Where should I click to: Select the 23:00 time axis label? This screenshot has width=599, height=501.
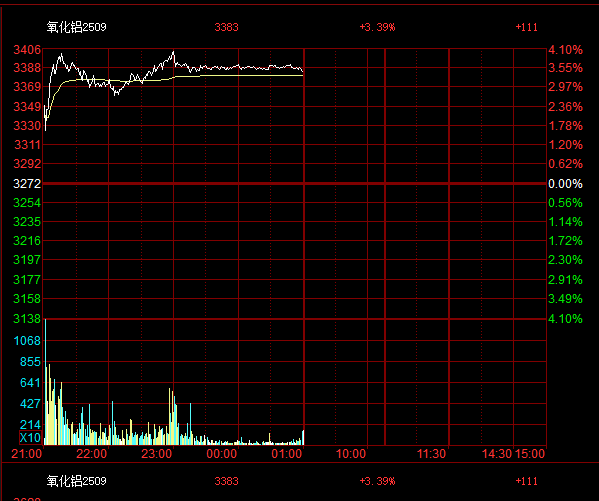pos(157,454)
